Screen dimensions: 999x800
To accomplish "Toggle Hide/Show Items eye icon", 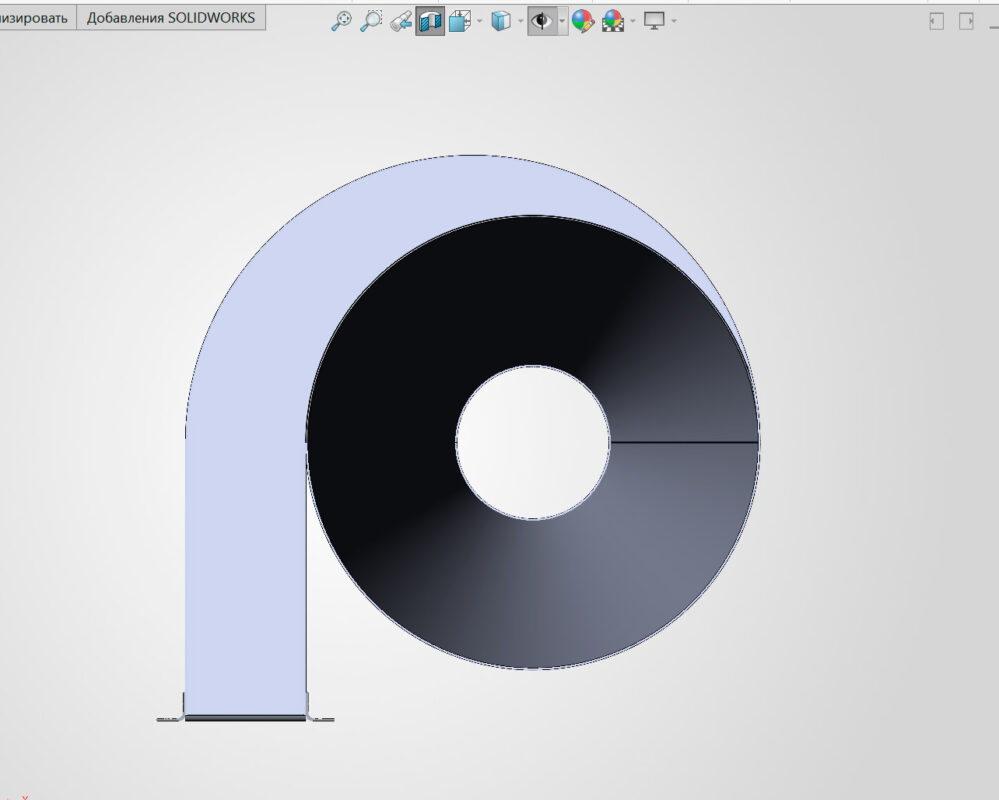I will click(542, 21).
